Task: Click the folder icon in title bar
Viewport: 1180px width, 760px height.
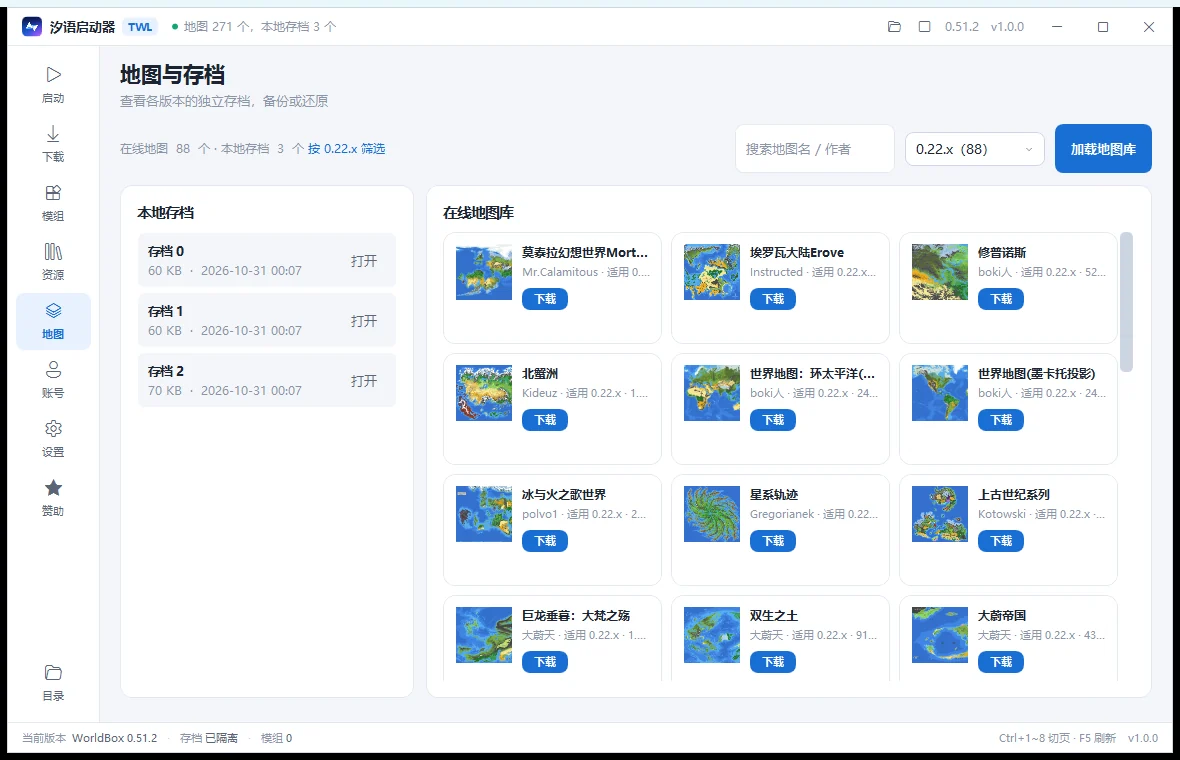Action: (894, 27)
